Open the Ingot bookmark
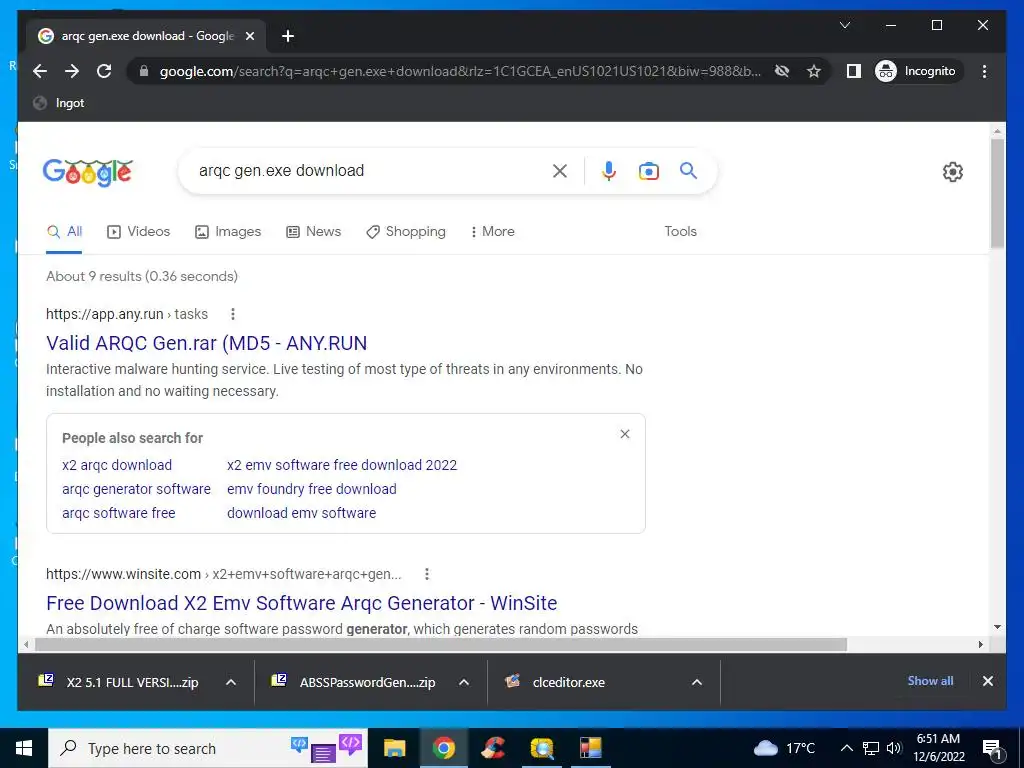 tap(59, 103)
